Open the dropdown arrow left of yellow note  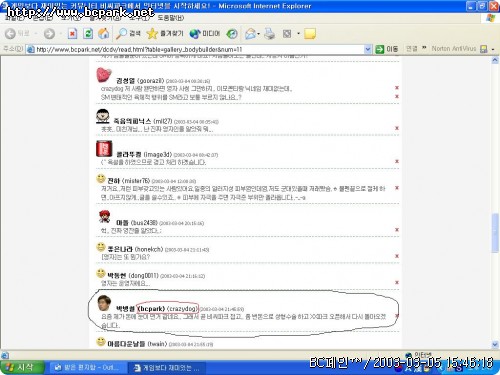(298, 34)
